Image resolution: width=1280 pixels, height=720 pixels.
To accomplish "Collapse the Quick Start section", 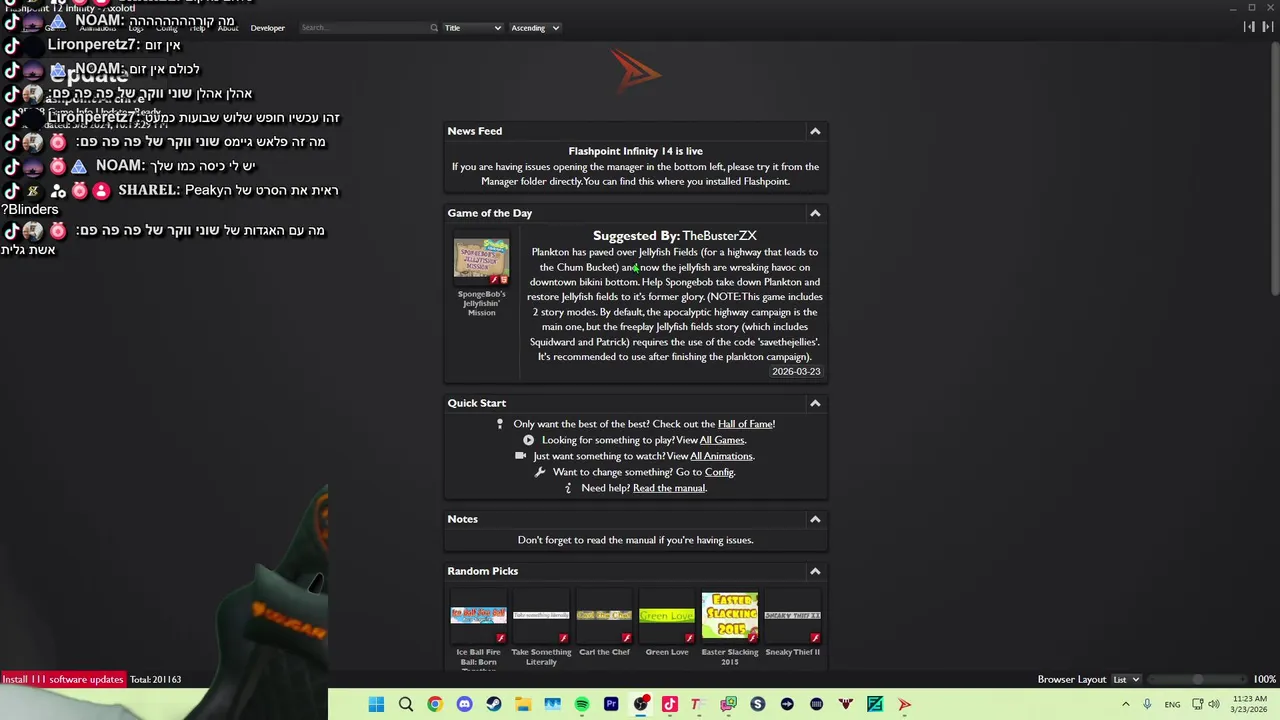I will (815, 403).
